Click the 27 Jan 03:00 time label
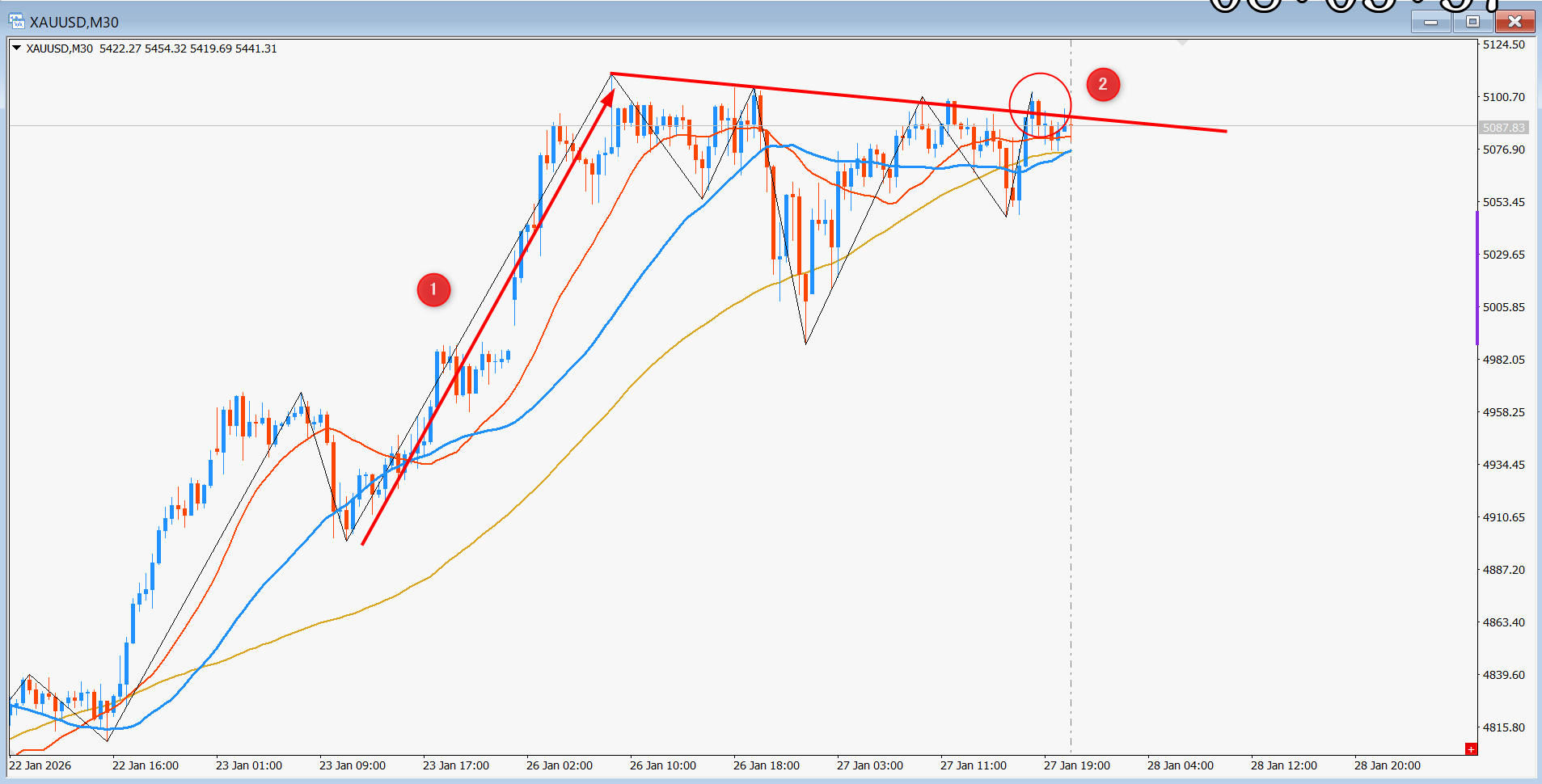Screen dimensions: 1542x784 click(x=870, y=765)
